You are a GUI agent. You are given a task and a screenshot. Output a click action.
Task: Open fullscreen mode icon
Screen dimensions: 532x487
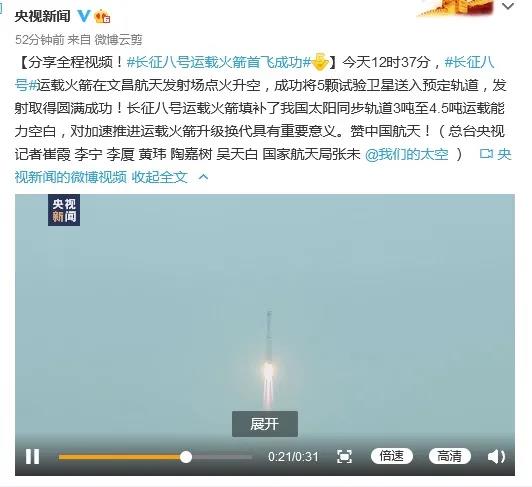344,456
